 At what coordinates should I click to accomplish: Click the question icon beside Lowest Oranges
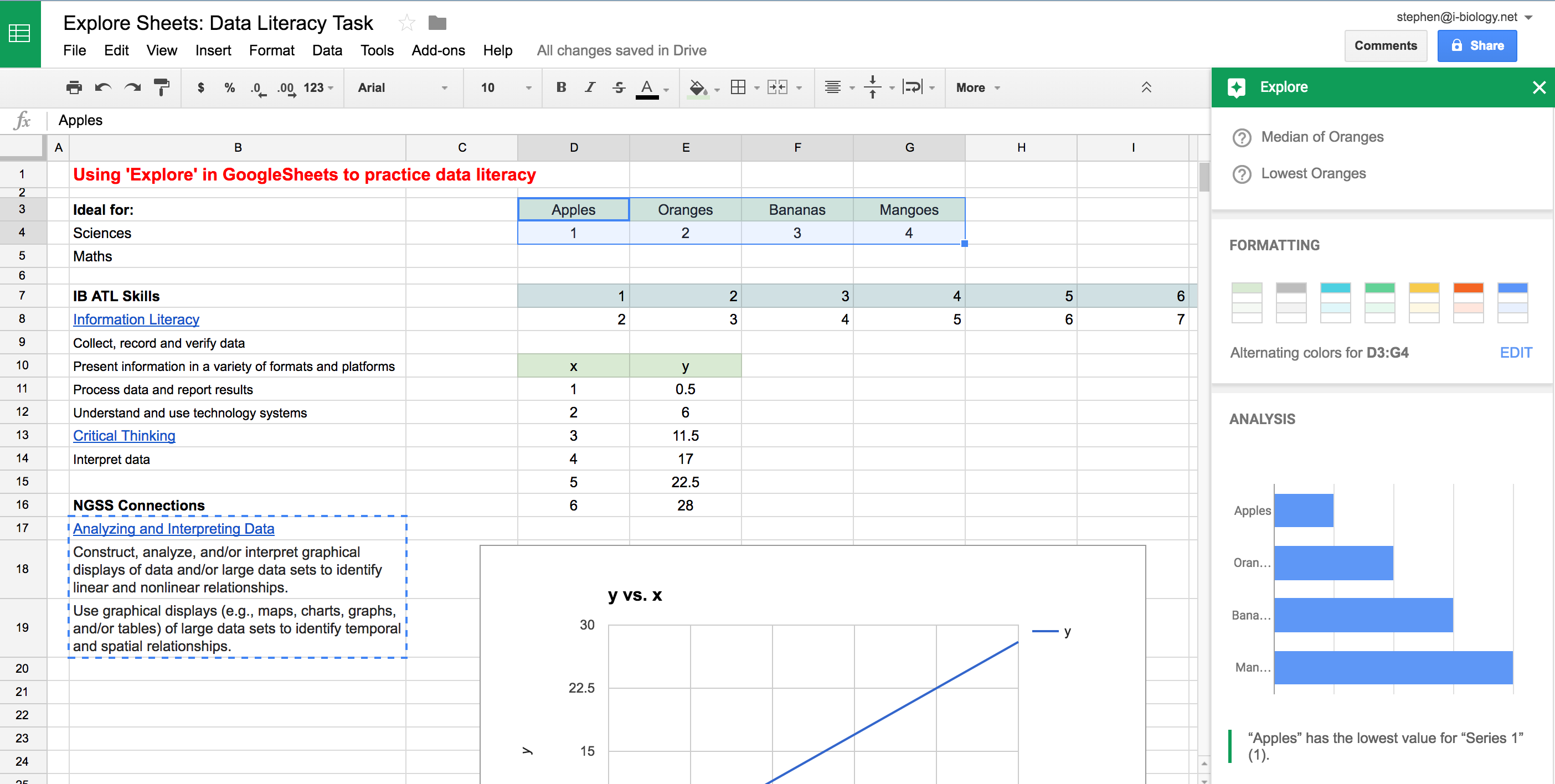click(x=1241, y=174)
